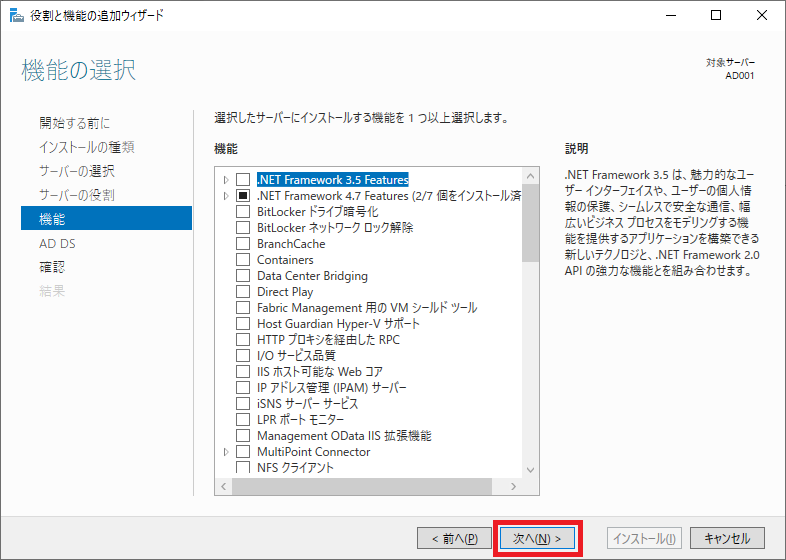Expand the .NET Framework 4.7 Features node
The image size is (786, 560).
pyautogui.click(x=226, y=196)
